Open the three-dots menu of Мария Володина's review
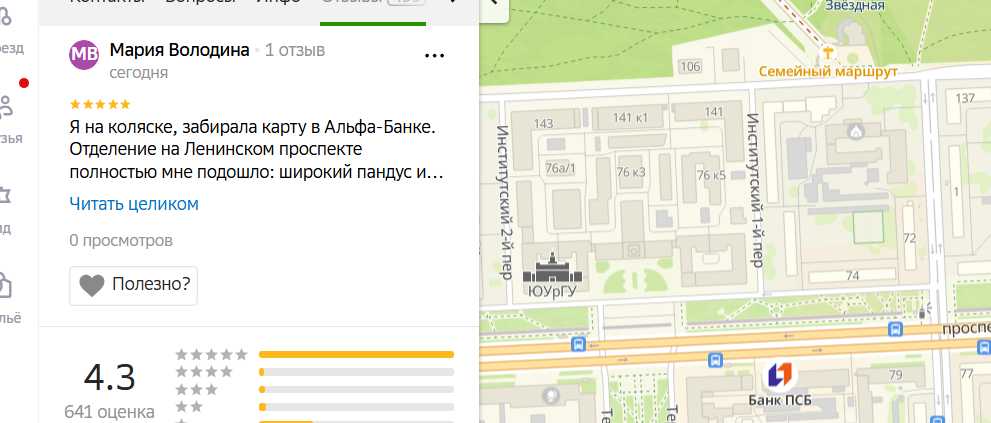The height and width of the screenshot is (423, 991). tap(434, 56)
